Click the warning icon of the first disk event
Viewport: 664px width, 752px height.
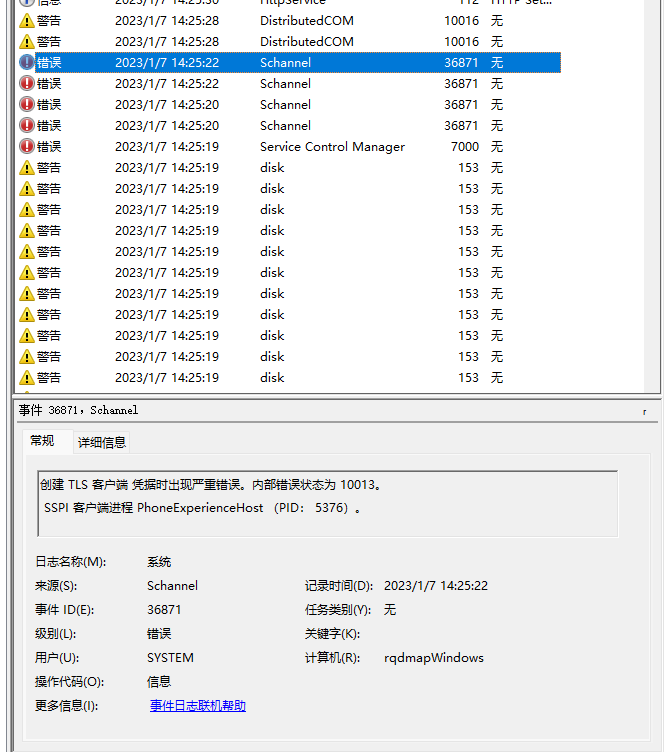pyautogui.click(x=27, y=168)
